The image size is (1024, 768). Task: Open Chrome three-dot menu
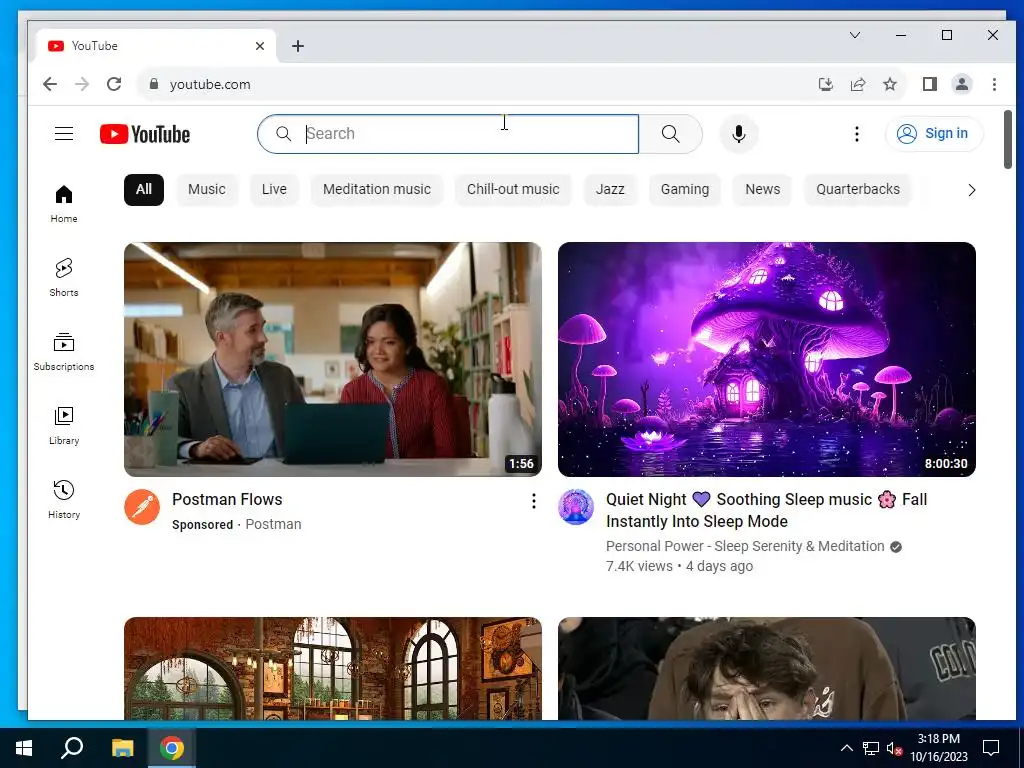(x=994, y=84)
